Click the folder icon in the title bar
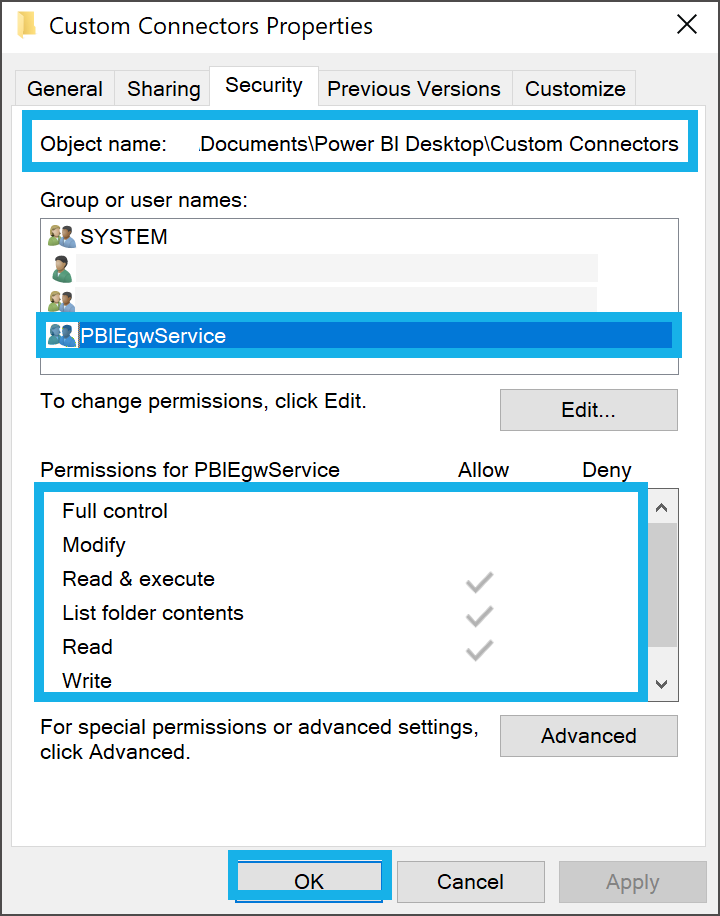 pos(26,25)
